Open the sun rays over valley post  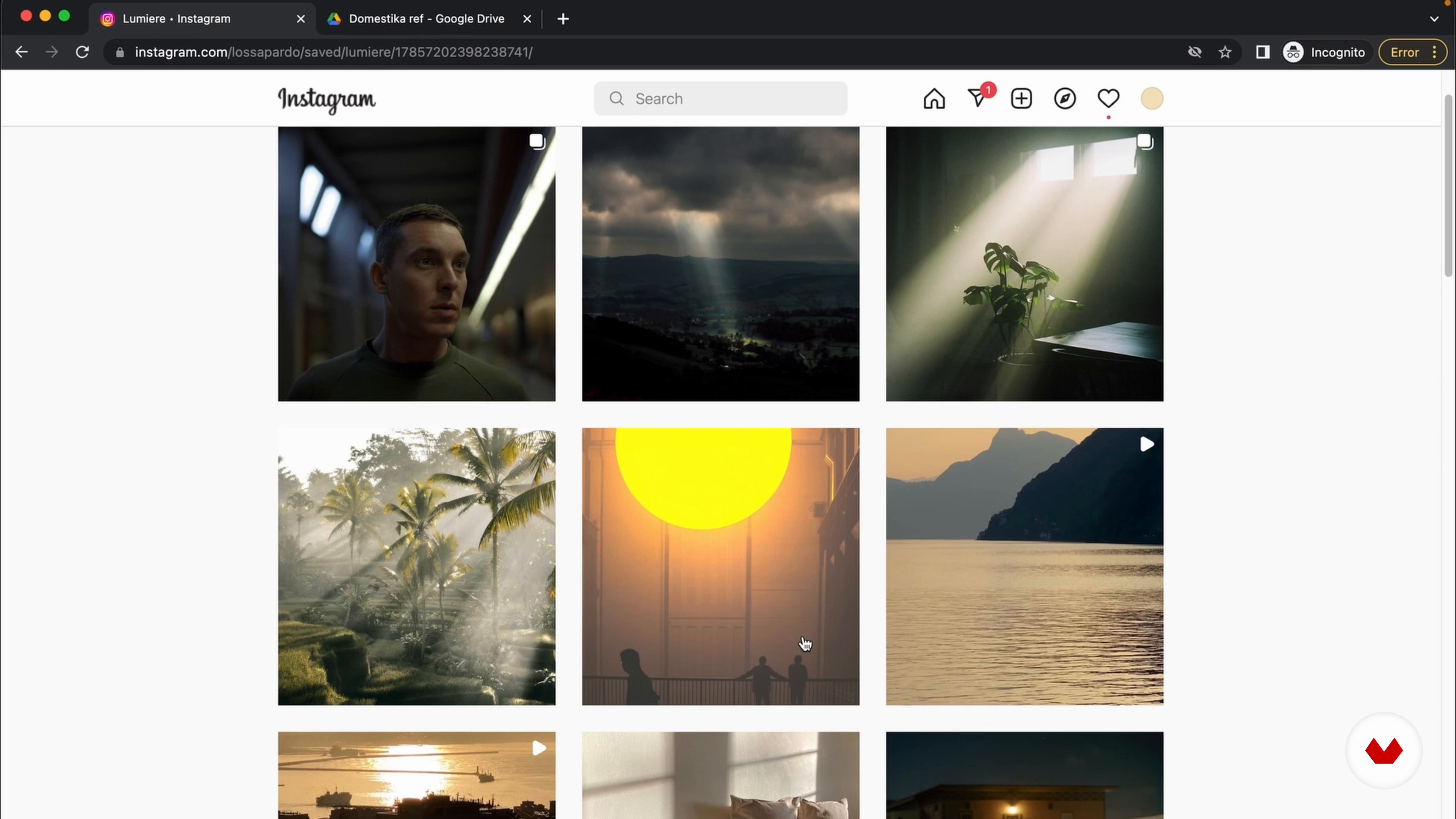pos(721,264)
